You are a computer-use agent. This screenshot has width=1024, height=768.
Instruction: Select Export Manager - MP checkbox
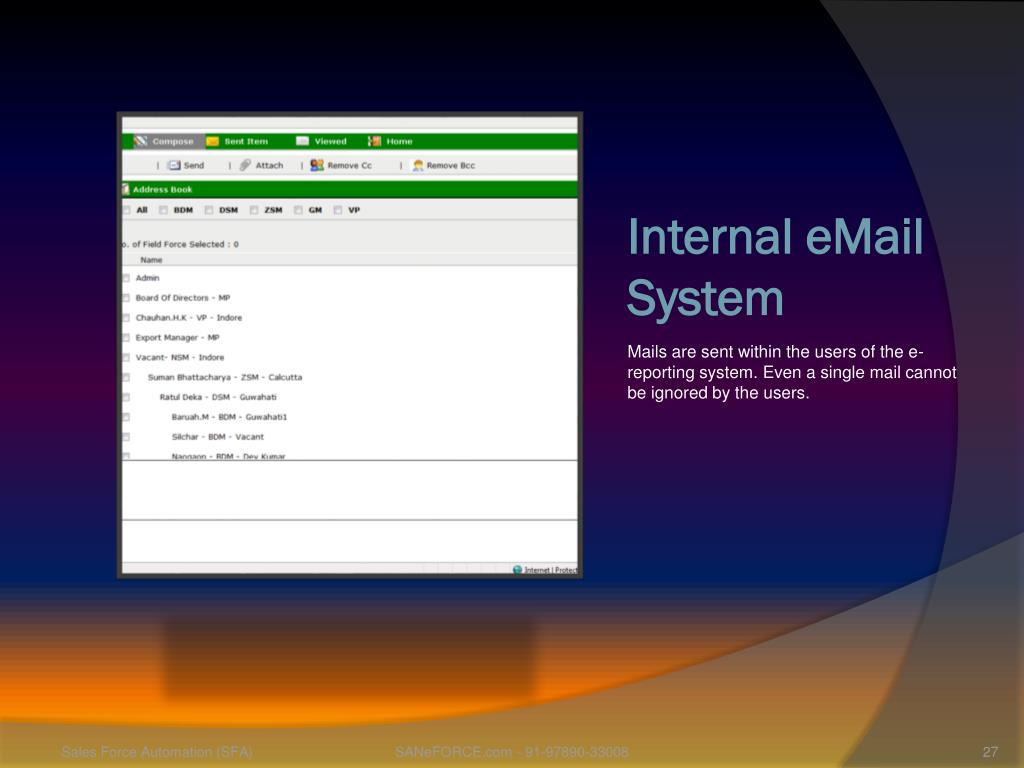tap(126, 338)
